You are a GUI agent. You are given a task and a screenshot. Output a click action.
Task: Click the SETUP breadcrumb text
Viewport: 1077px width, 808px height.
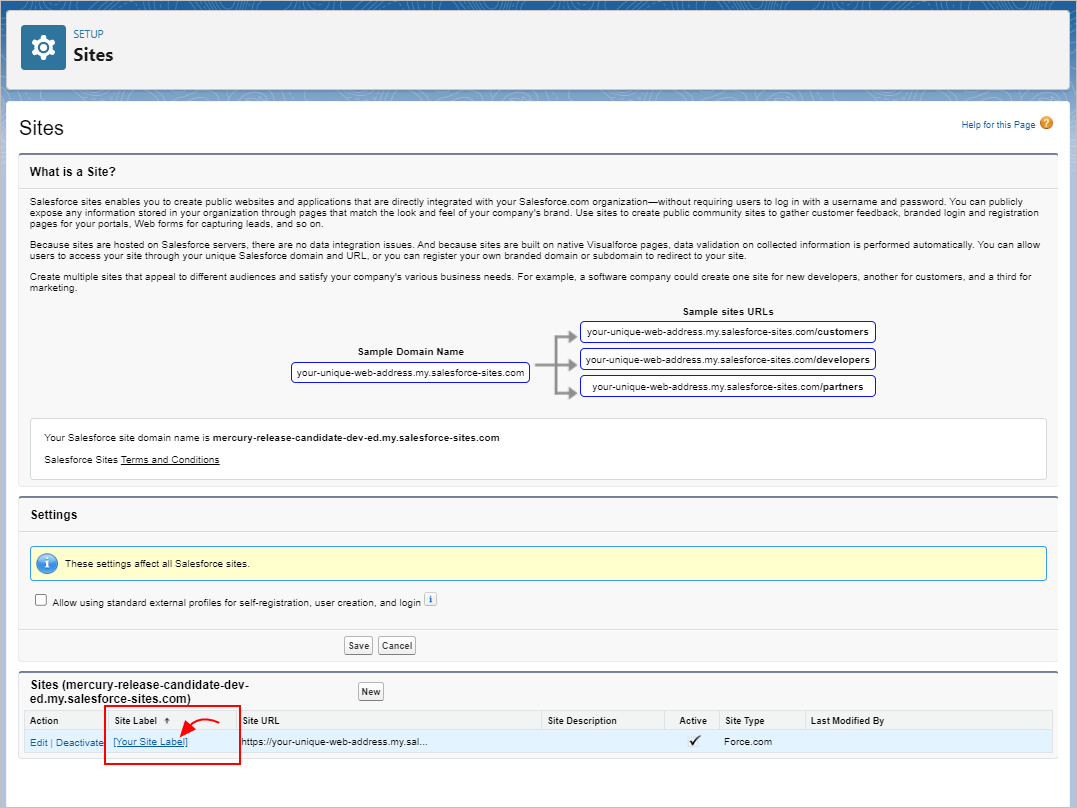(89, 34)
